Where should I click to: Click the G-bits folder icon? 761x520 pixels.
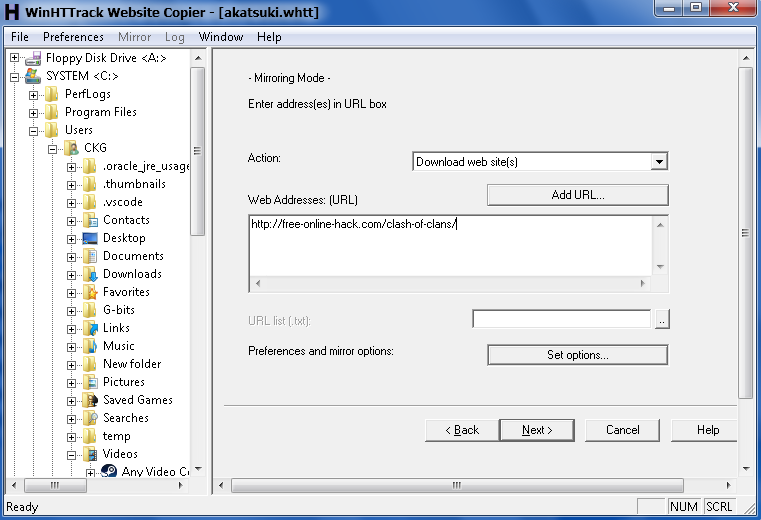click(90, 310)
